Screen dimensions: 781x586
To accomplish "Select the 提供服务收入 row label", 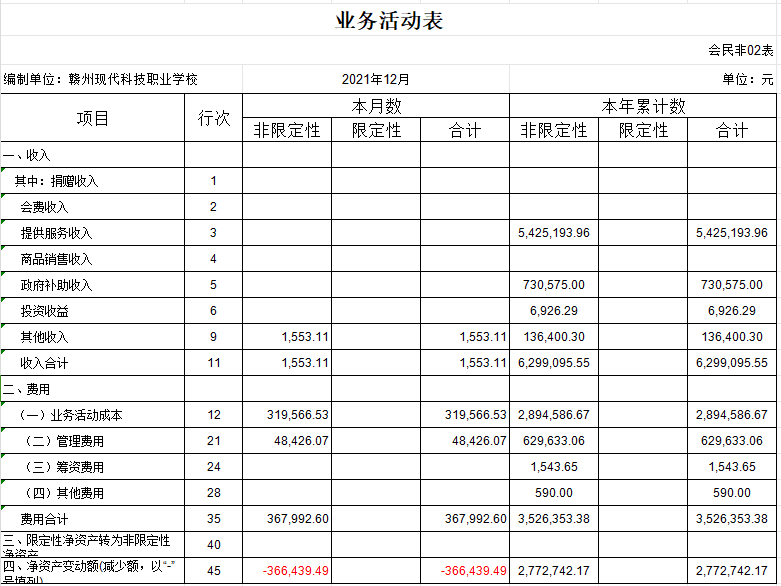I will point(56,233).
